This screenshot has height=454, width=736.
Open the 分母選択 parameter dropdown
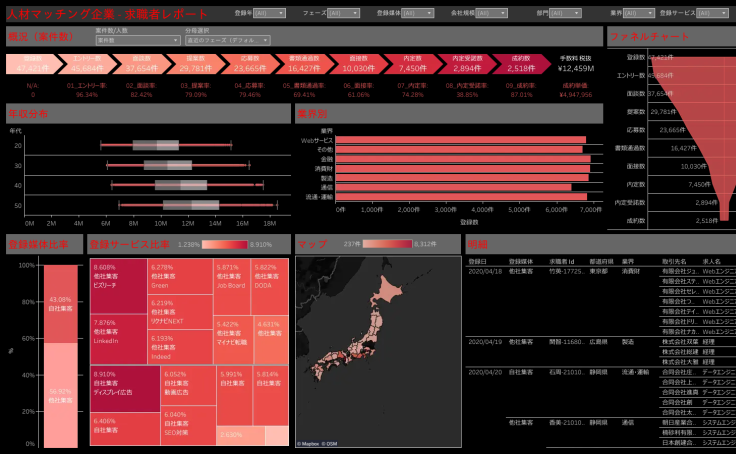[x=228, y=40]
